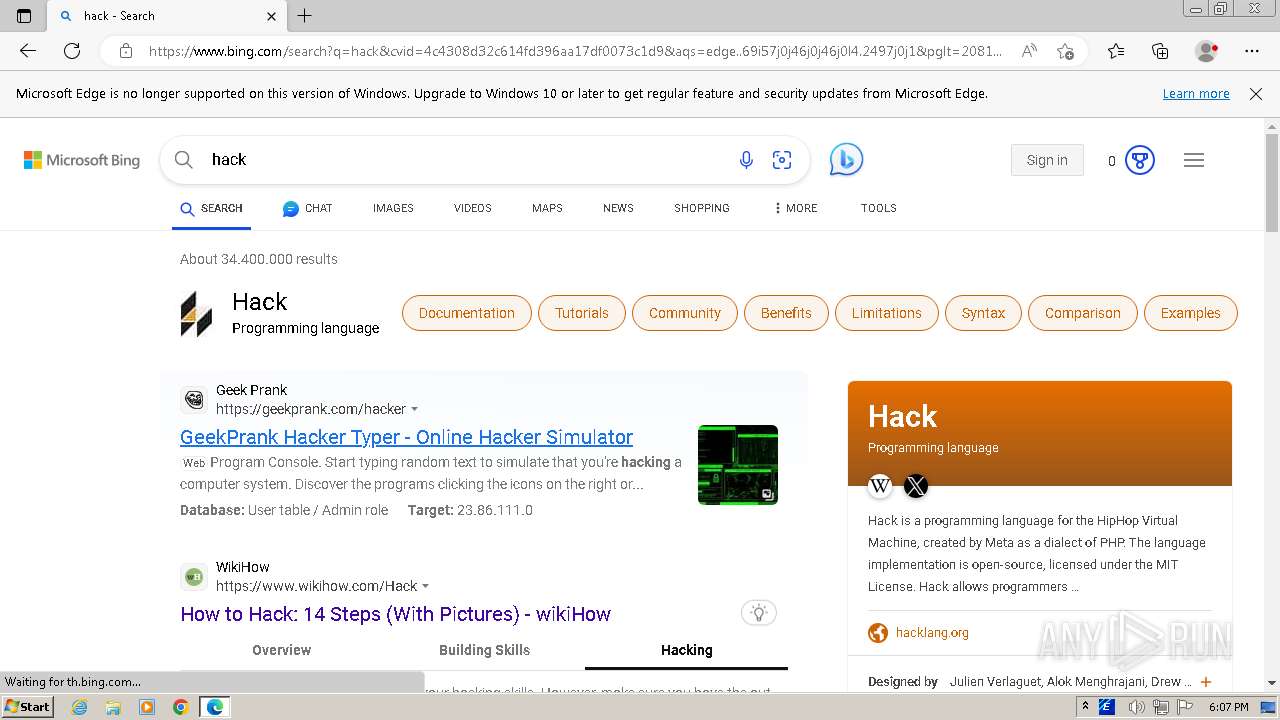The width and height of the screenshot is (1280, 720).
Task: Click the lightbulb icon beside wikiHow result
Action: click(x=759, y=613)
